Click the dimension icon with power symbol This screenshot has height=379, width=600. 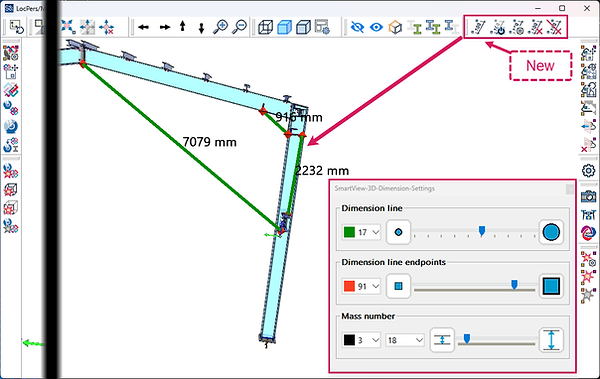(497, 27)
